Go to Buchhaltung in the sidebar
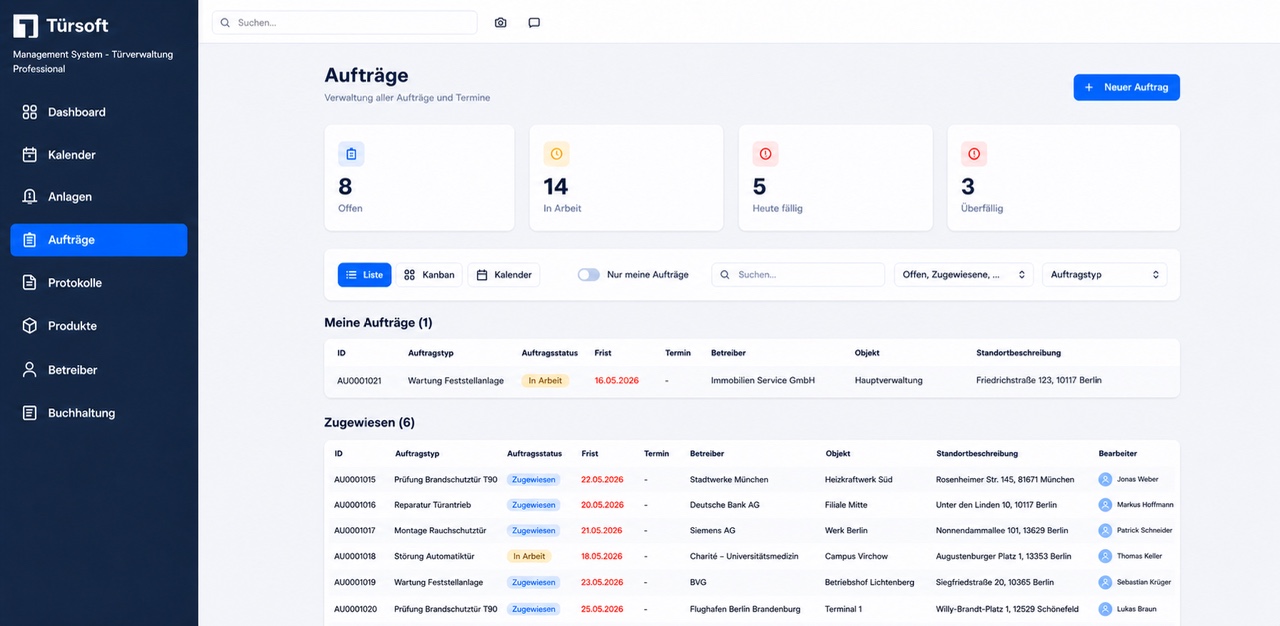Image resolution: width=1280 pixels, height=626 pixels. click(98, 413)
